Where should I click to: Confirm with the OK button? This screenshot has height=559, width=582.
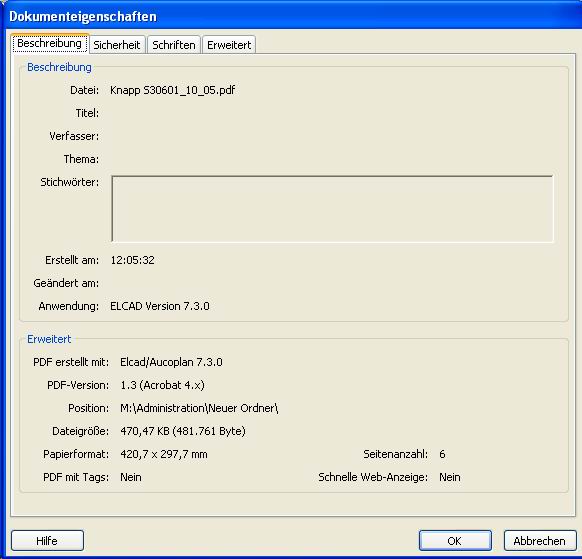455,540
